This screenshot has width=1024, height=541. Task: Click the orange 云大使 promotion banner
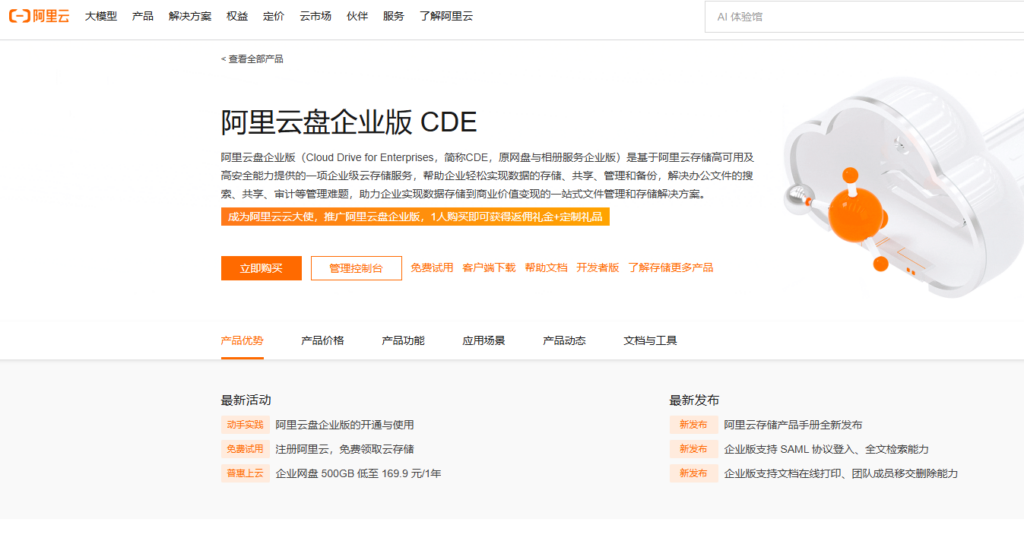[x=415, y=216]
